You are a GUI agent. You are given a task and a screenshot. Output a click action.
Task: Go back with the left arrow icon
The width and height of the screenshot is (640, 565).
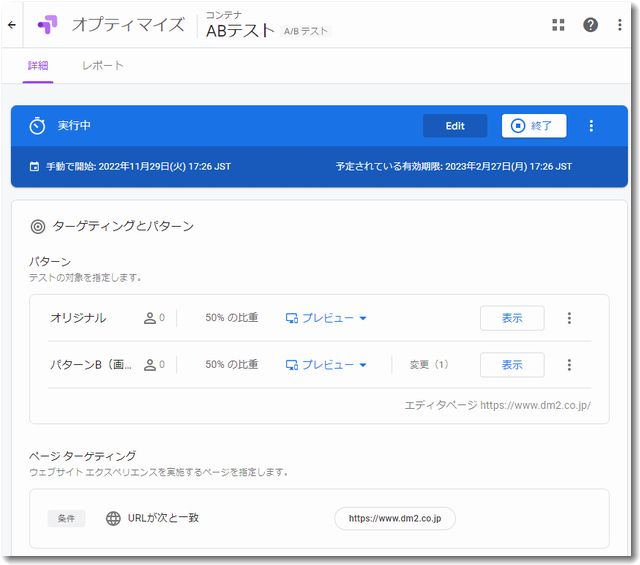pos(12,25)
